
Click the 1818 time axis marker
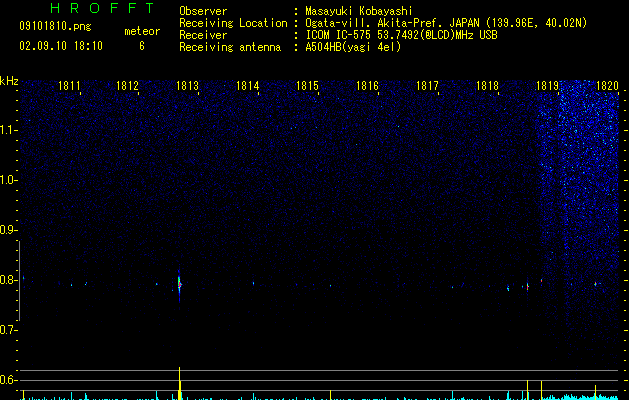[x=487, y=86]
